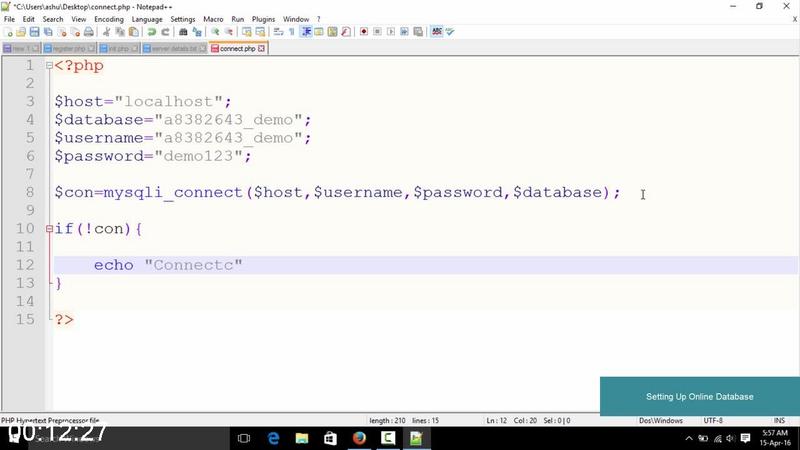Undo last edit with the green Undo arrow
800x450 pixels.
[152, 32]
